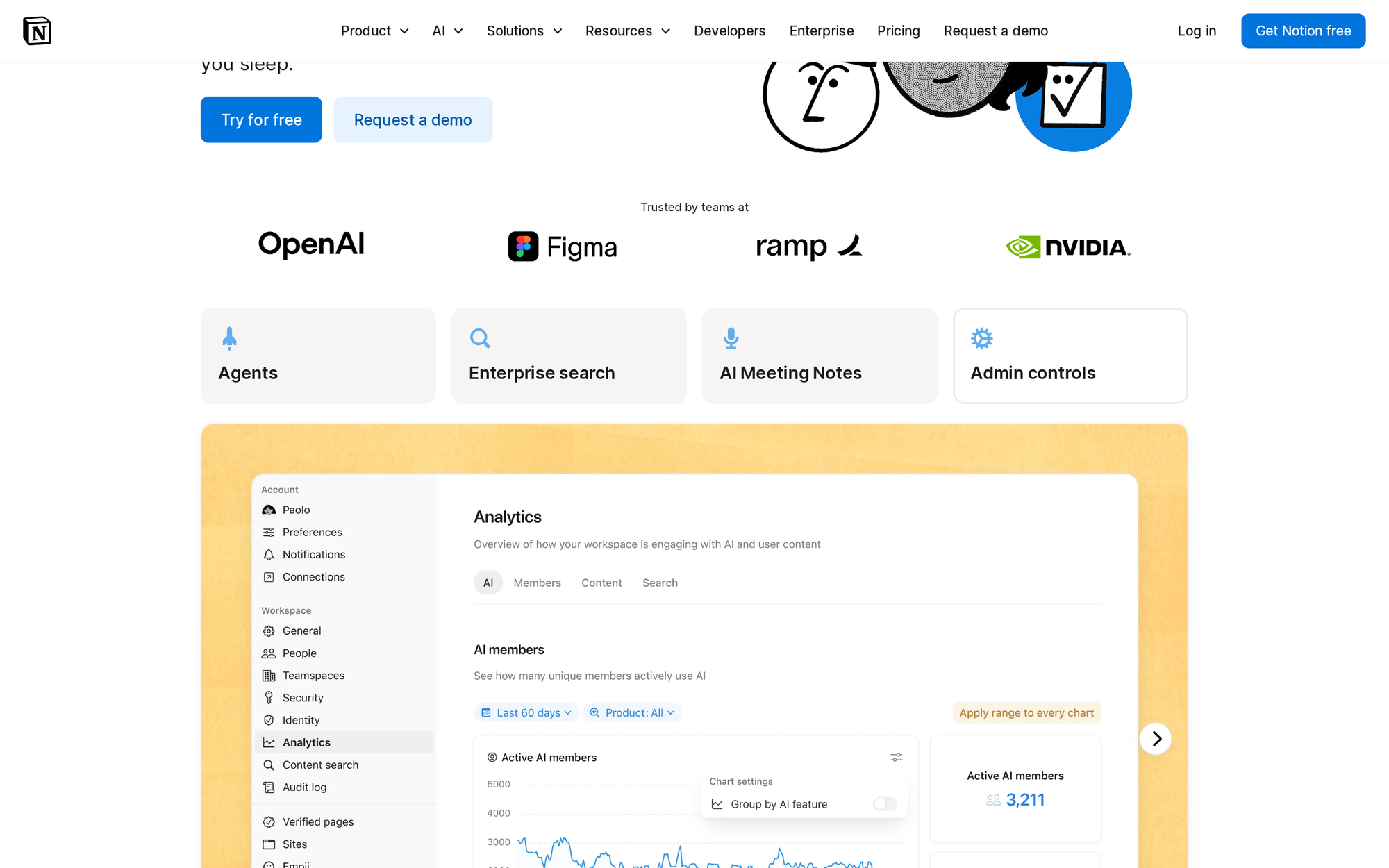Select the Enterprise search feature card
1389x868 pixels.
tap(569, 356)
